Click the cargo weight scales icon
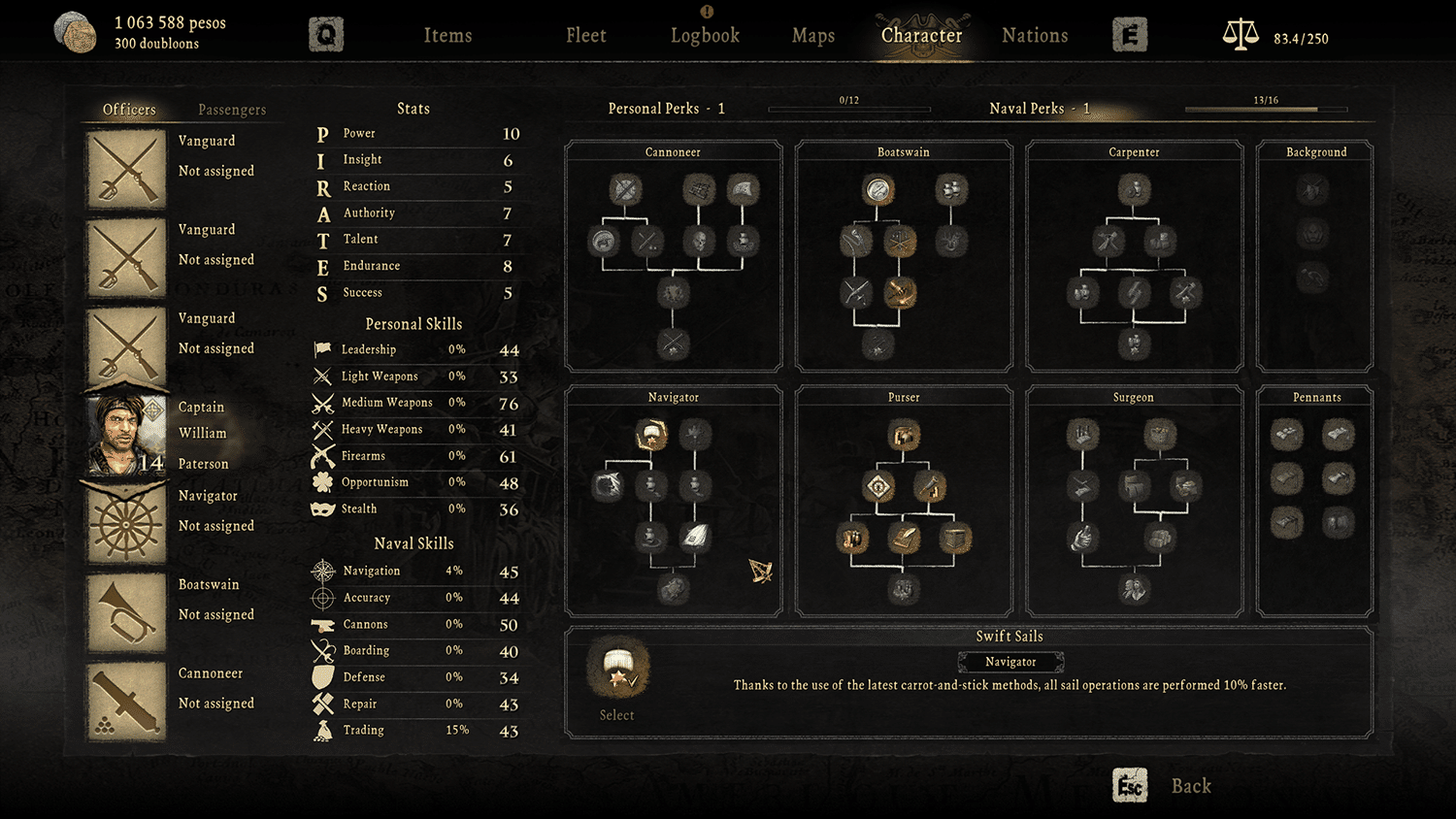The image size is (1456, 819). 1241,35
